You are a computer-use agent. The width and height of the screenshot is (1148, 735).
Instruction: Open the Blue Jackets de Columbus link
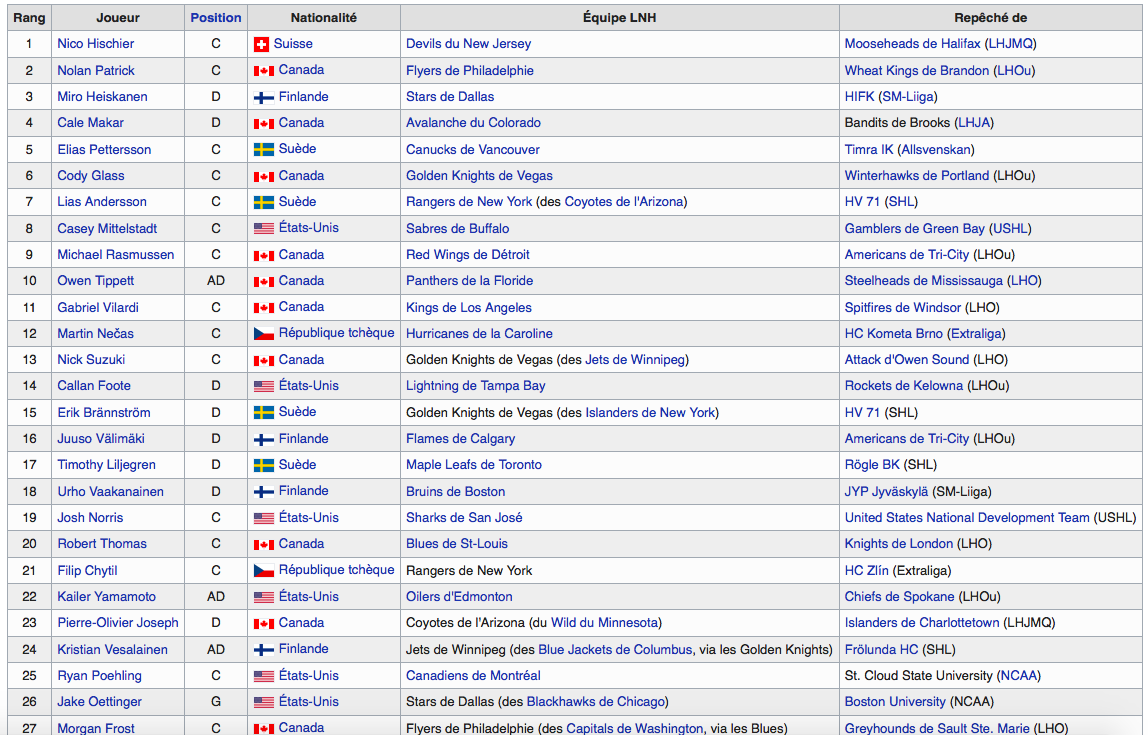tap(615, 649)
